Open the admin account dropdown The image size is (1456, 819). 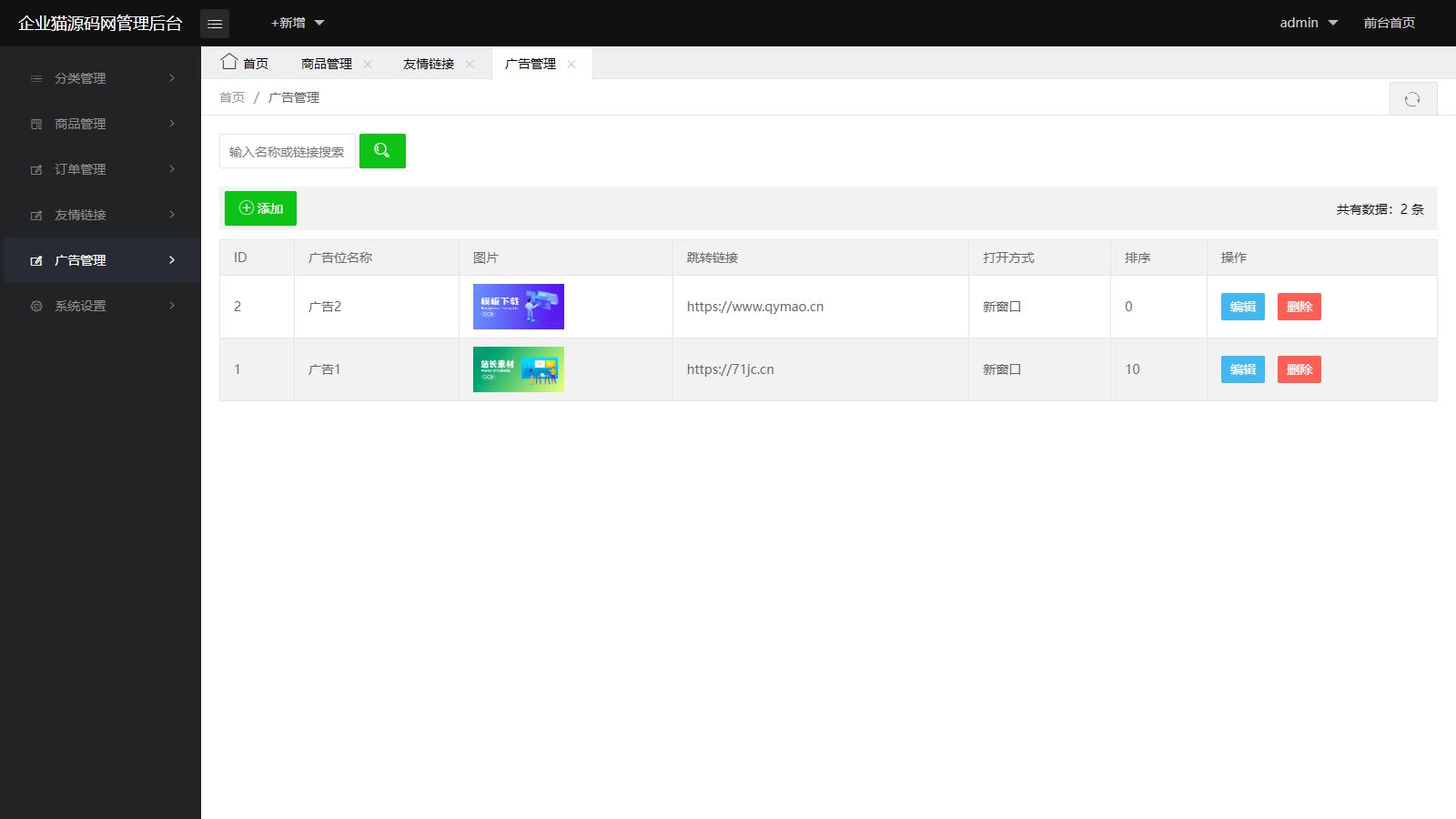[1308, 23]
